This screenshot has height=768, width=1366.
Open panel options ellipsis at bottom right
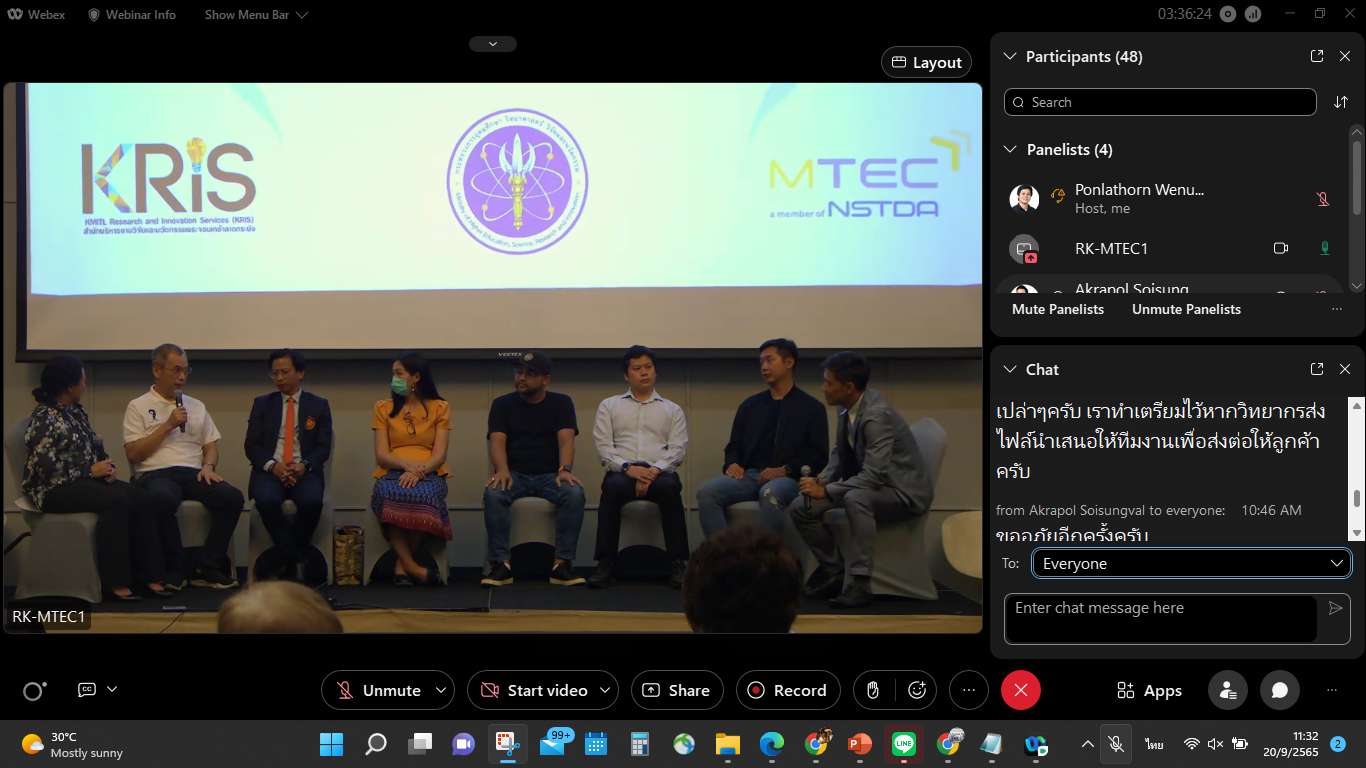coord(1332,690)
